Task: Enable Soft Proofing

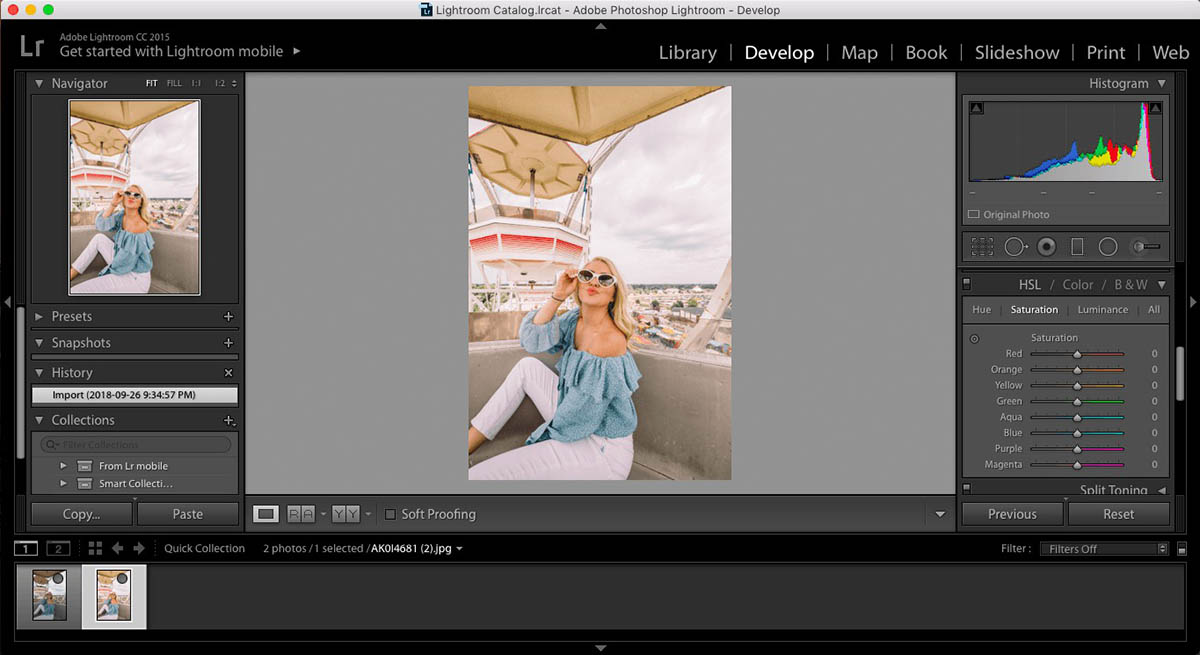Action: [x=390, y=513]
